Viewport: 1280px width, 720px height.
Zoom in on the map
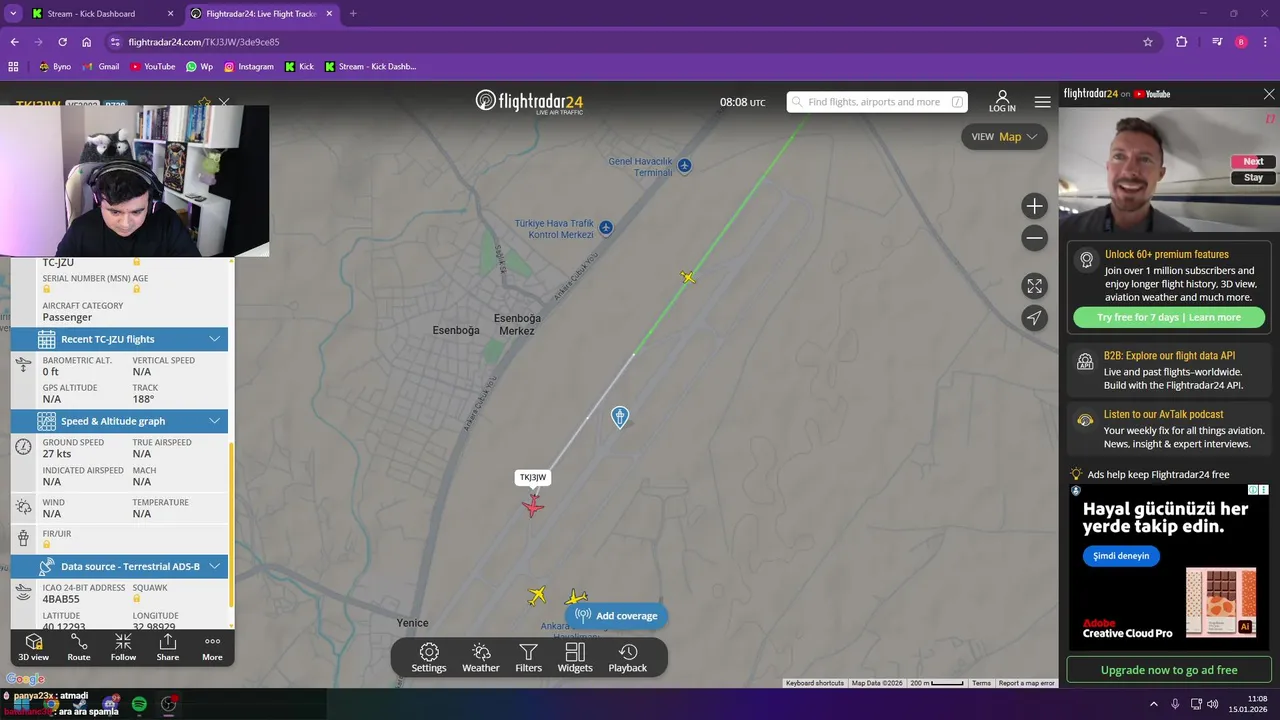coord(1035,206)
